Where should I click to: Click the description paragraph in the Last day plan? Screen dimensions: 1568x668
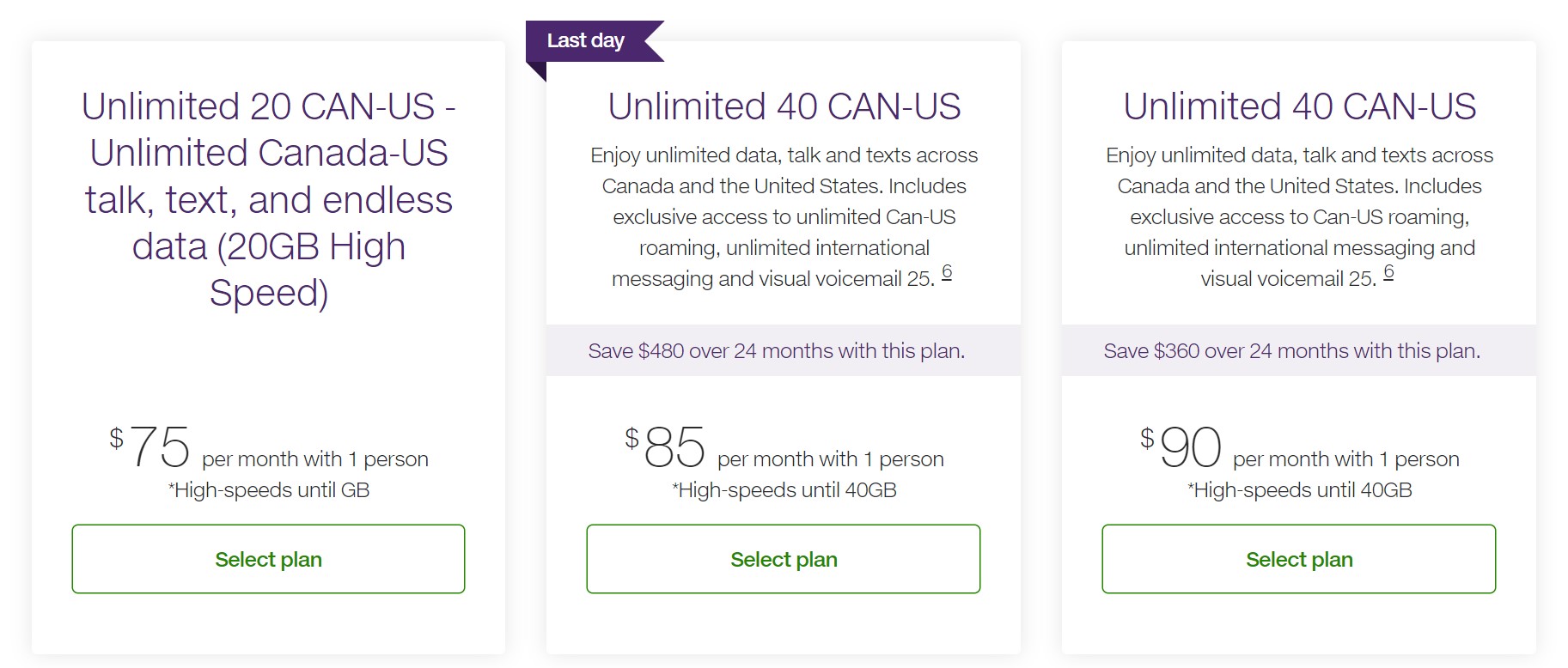pyautogui.click(x=784, y=216)
